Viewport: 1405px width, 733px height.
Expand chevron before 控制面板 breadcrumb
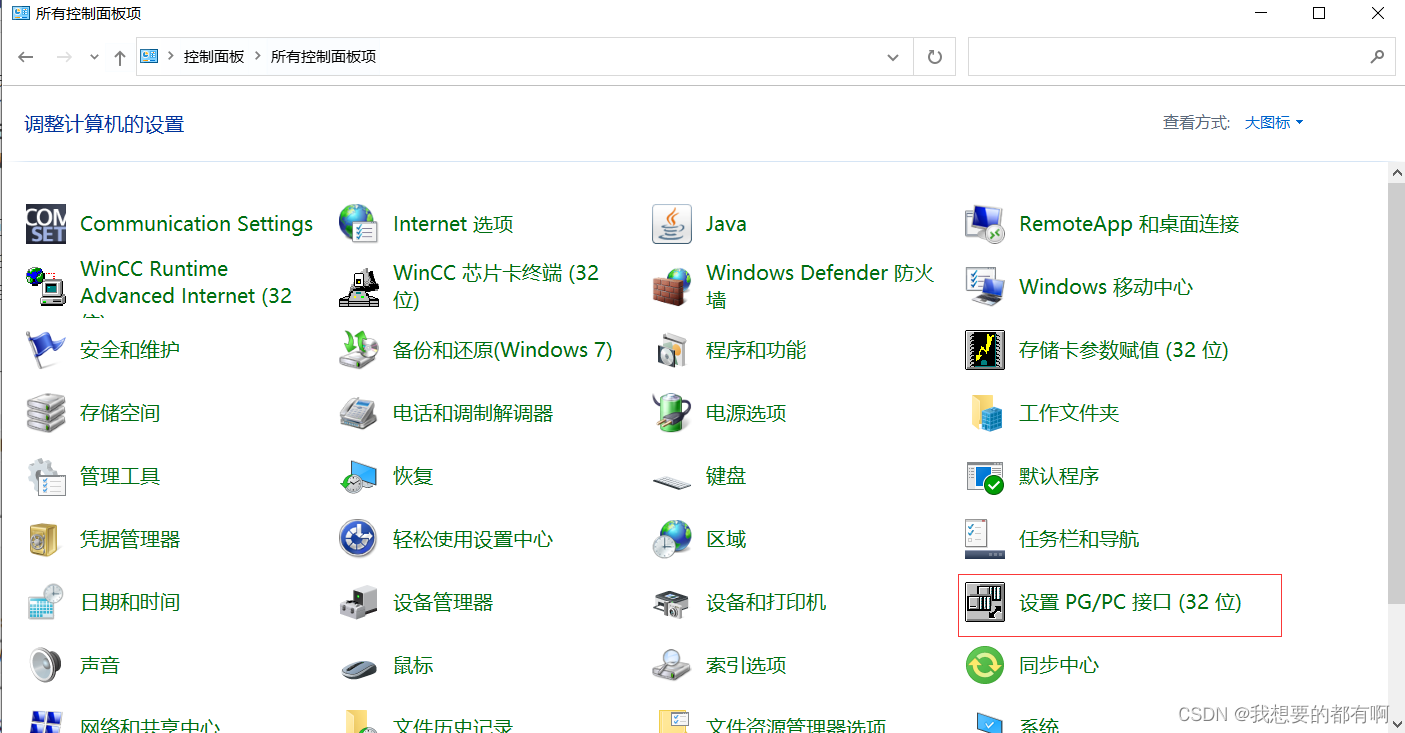tap(171, 57)
